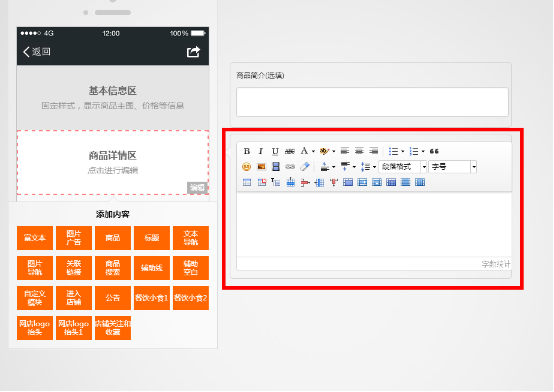Insert a blockquote using the quote icon

point(434,151)
